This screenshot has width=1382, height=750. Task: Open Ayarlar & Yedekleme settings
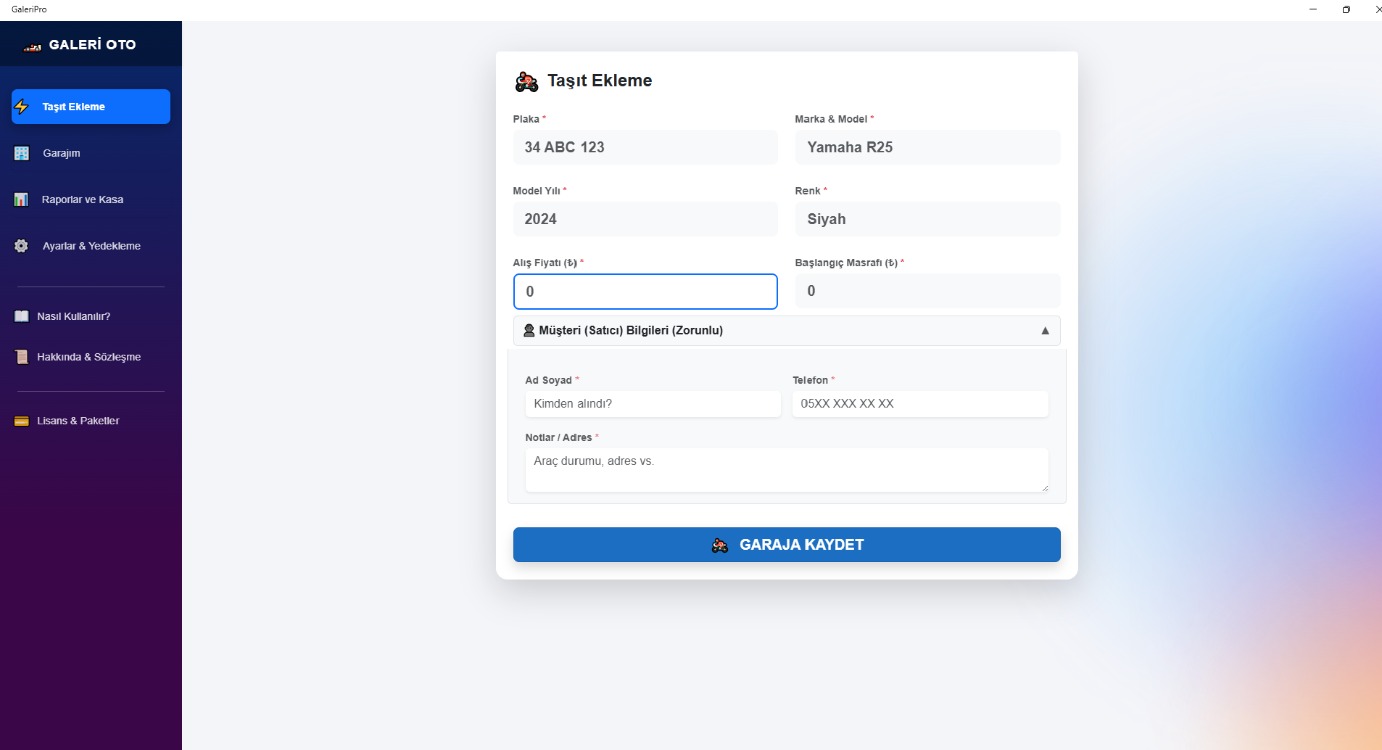pos(91,246)
